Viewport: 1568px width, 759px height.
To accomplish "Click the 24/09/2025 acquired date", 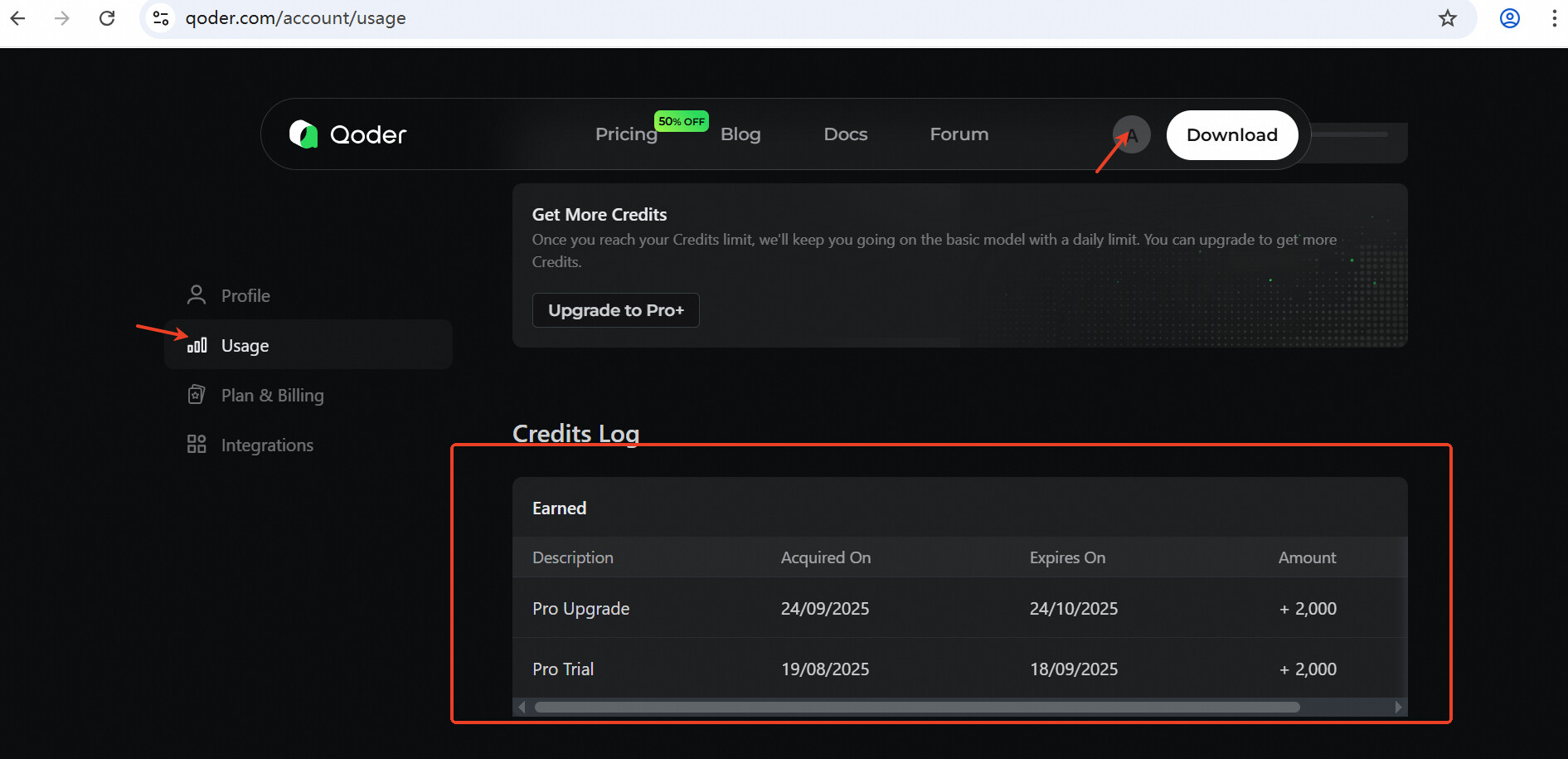I will (825, 609).
